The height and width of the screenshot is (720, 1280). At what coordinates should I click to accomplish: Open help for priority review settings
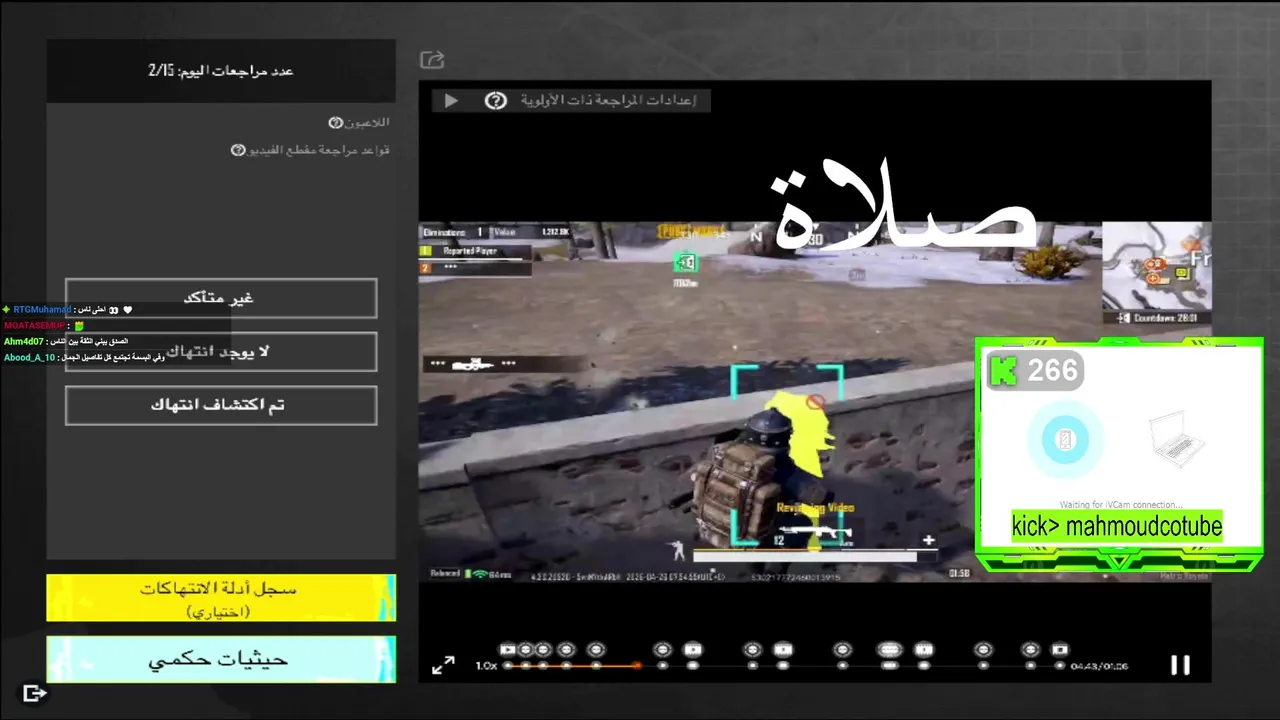tap(495, 100)
